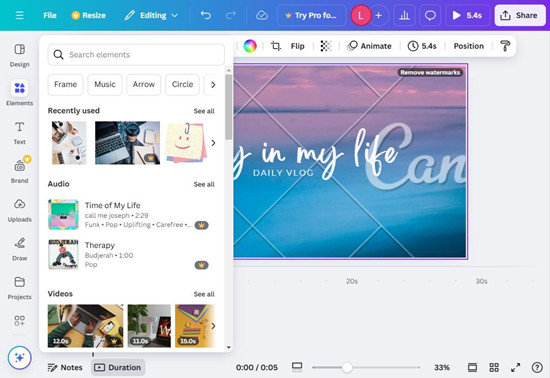Pick the 12.0s video thumbnail
The width and height of the screenshot is (550, 378).
(85, 326)
